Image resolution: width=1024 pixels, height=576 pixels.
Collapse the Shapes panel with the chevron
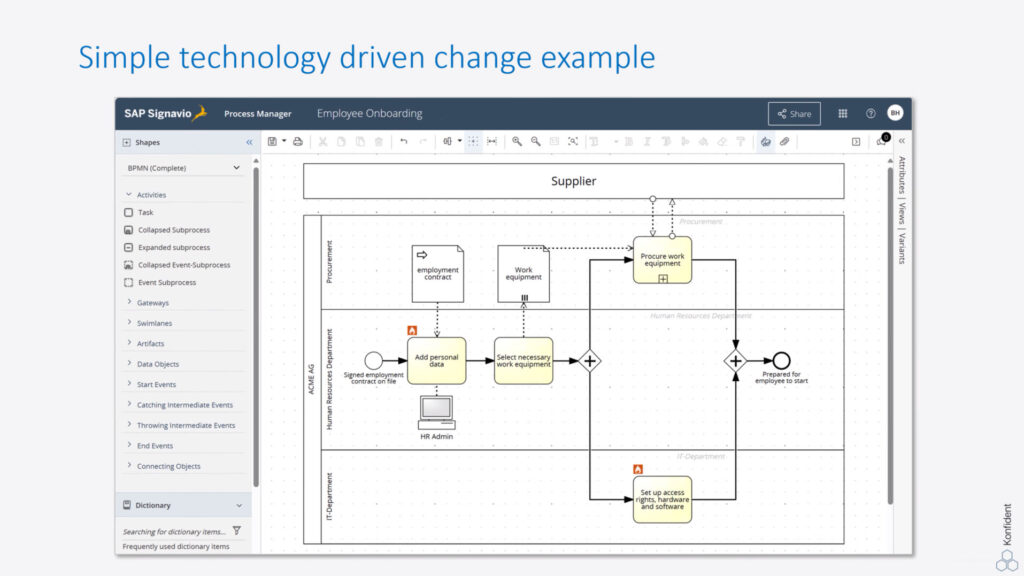(x=249, y=141)
